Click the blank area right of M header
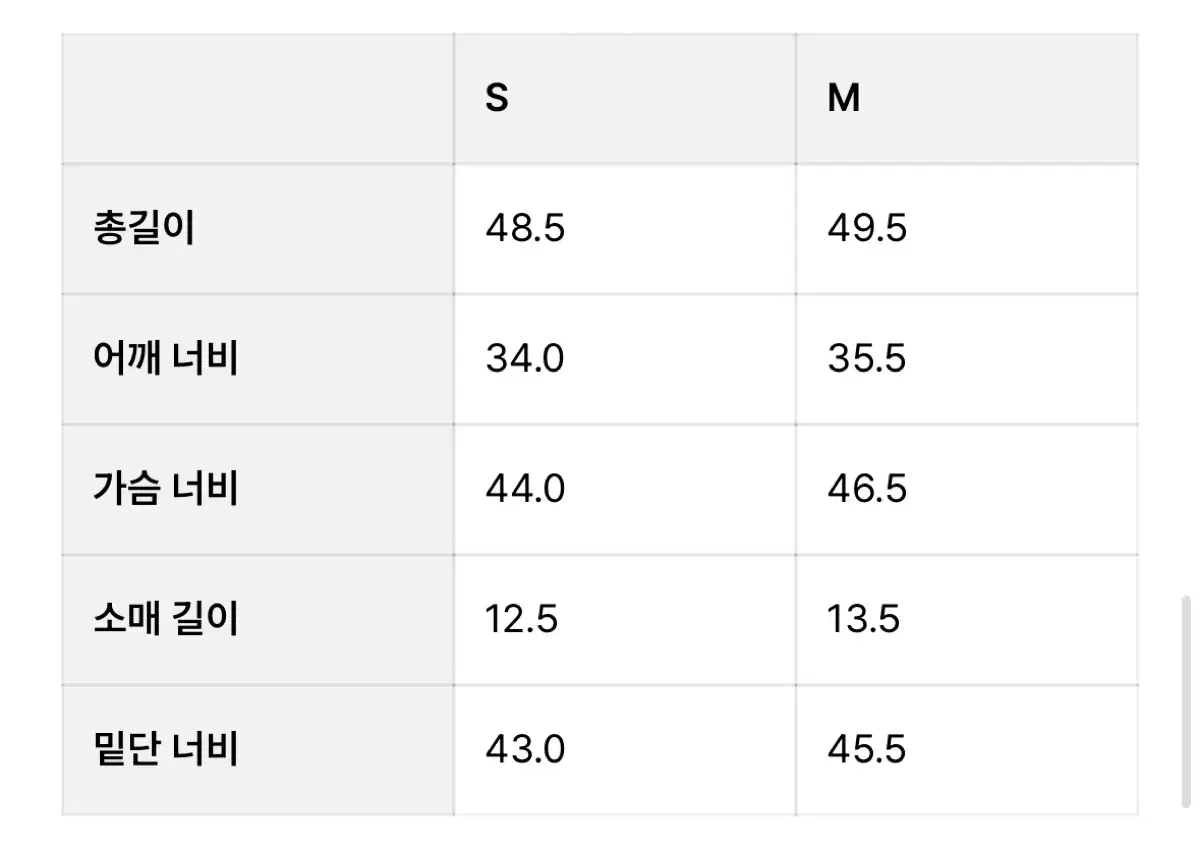Viewport: 1200px width, 848px height. click(1000, 99)
